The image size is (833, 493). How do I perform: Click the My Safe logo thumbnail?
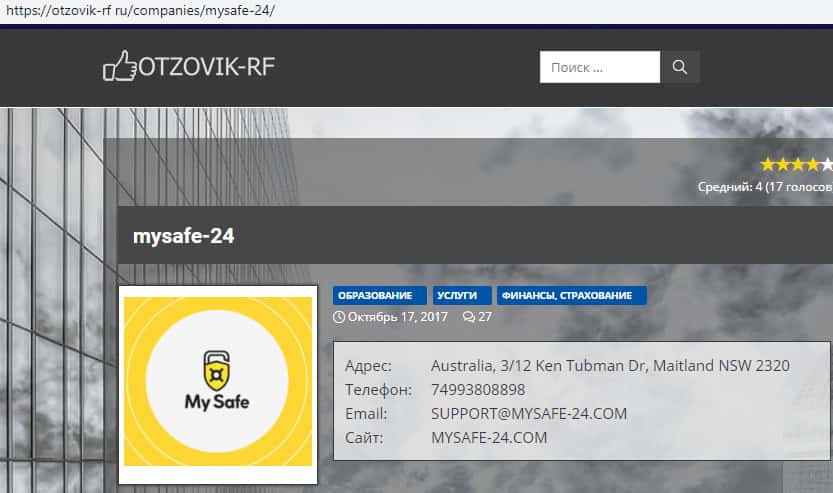tap(218, 385)
